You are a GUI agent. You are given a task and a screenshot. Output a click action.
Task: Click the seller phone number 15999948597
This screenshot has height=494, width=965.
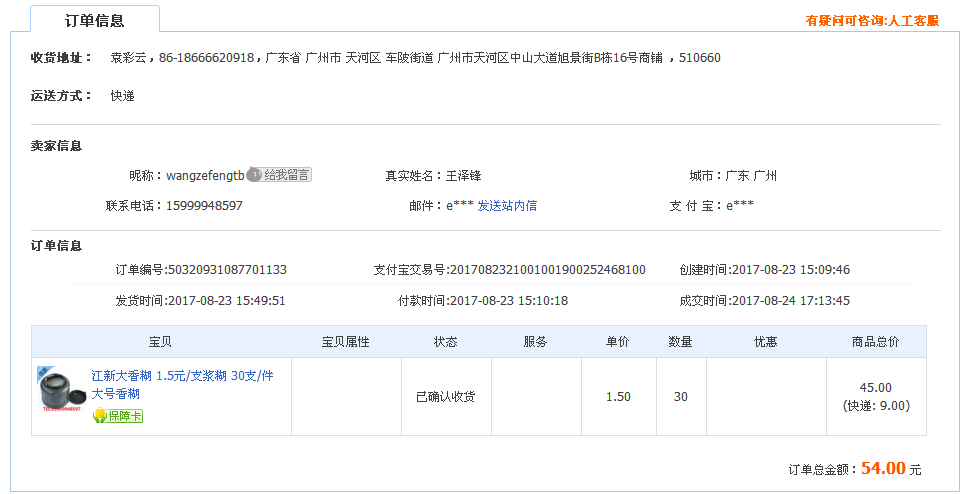point(204,206)
